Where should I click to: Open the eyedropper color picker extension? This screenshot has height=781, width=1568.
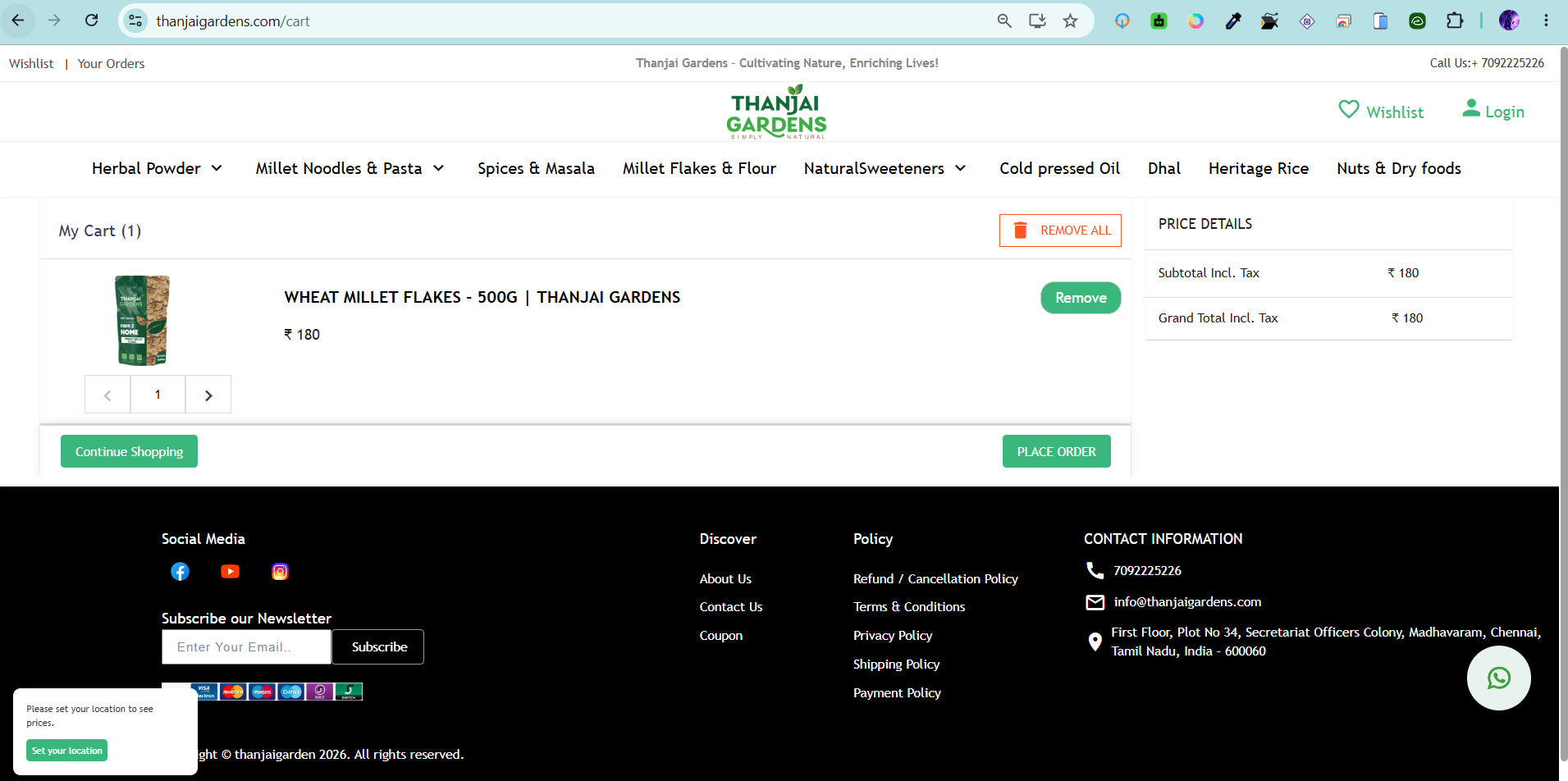1232,21
